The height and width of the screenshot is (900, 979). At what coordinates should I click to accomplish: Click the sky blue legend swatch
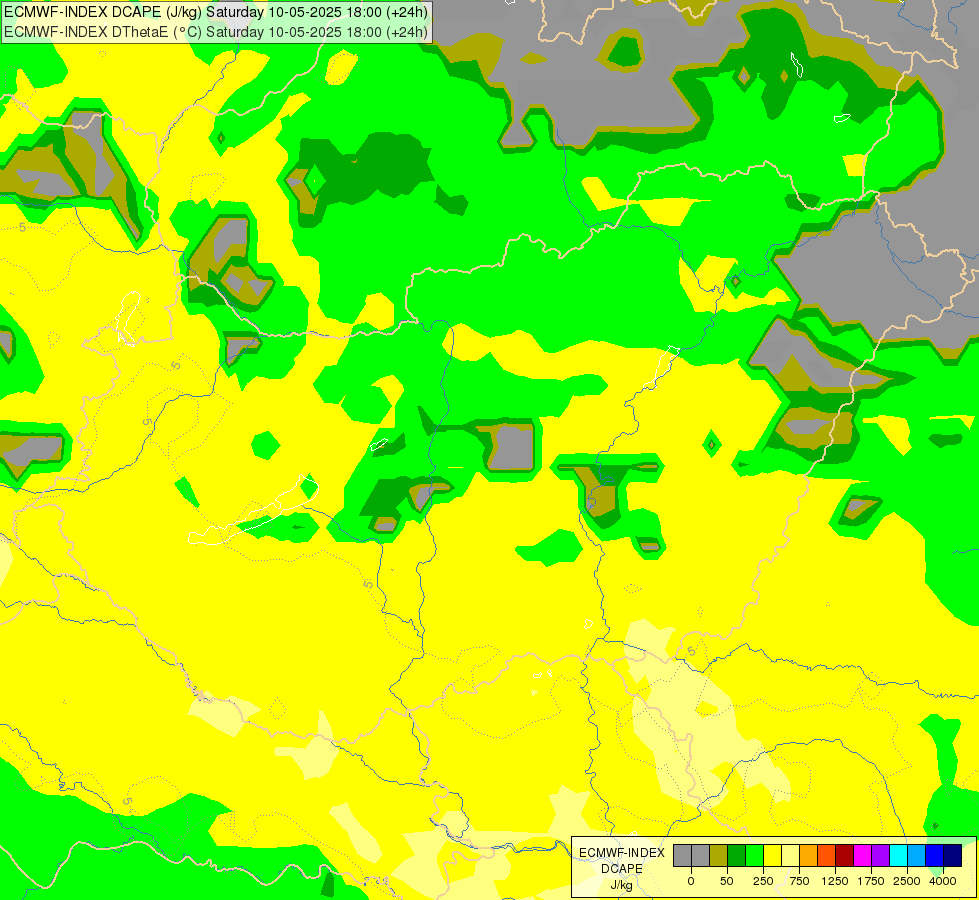click(x=917, y=856)
